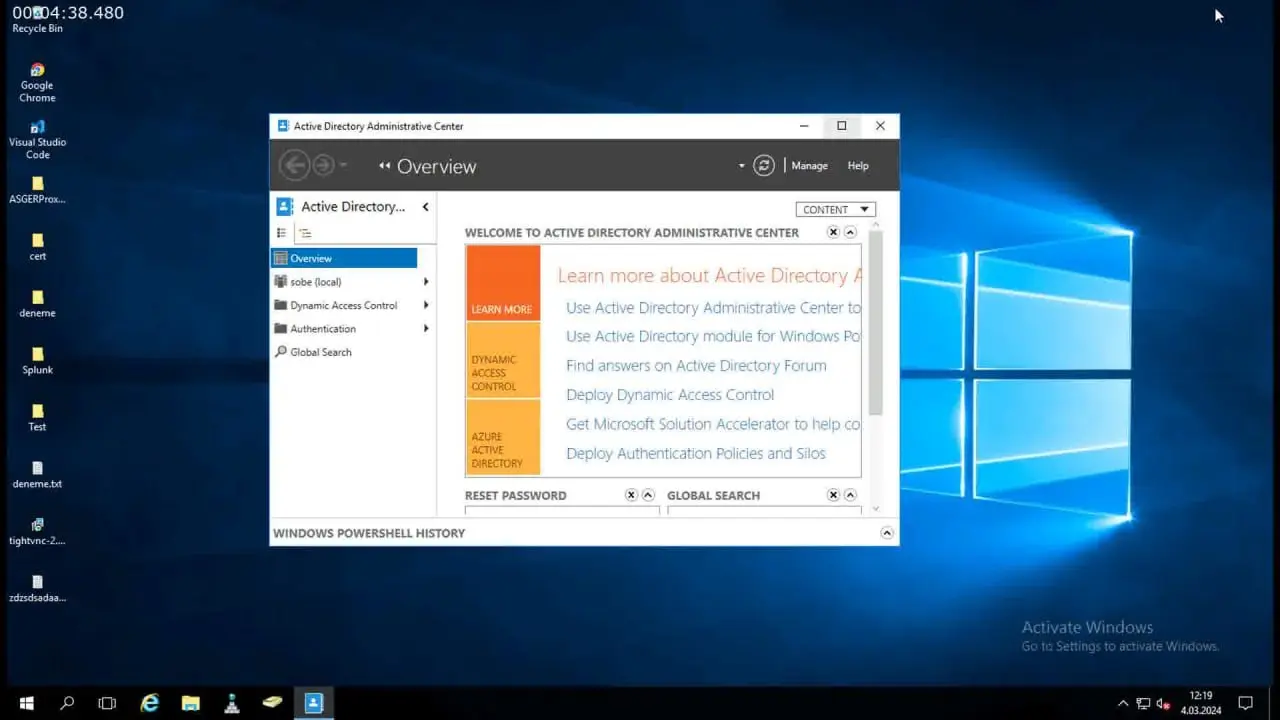Image resolution: width=1280 pixels, height=720 pixels.
Task: Open taskbar search
Action: pos(67,703)
